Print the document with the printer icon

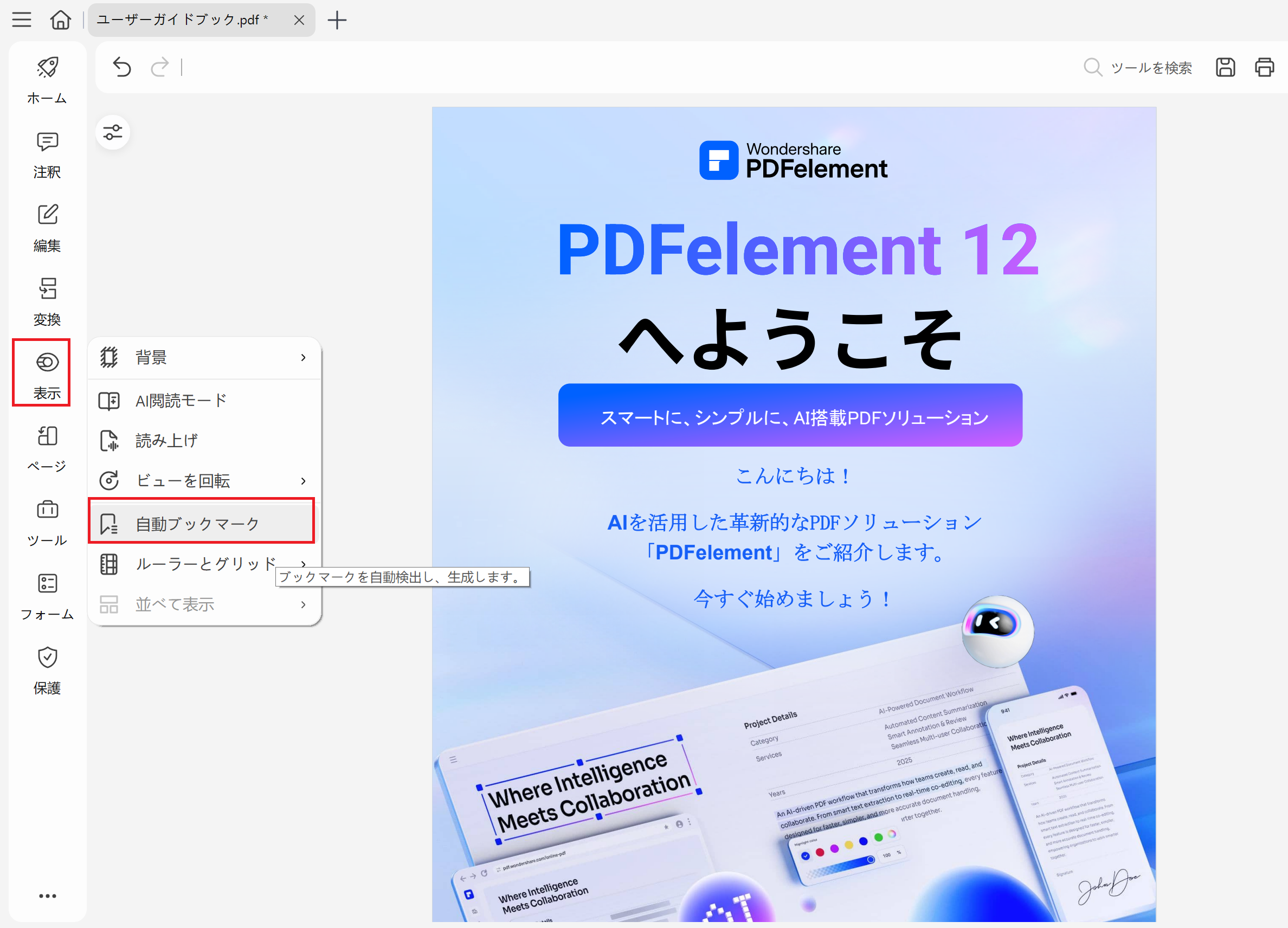[x=1264, y=67]
